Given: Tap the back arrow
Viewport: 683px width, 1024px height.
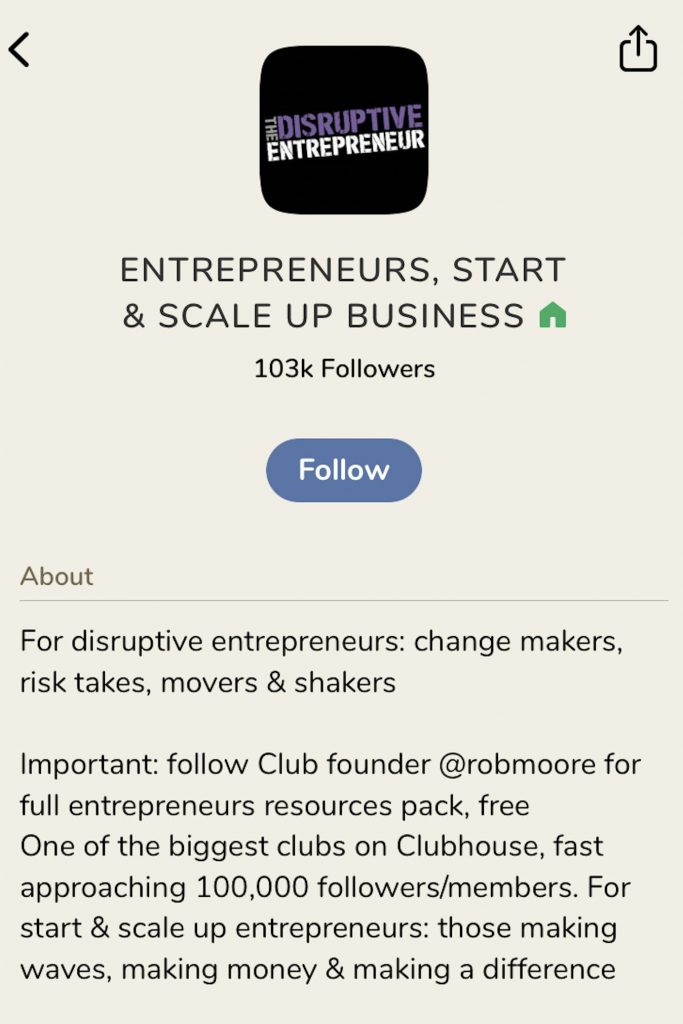Looking at the screenshot, I should [x=20, y=49].
